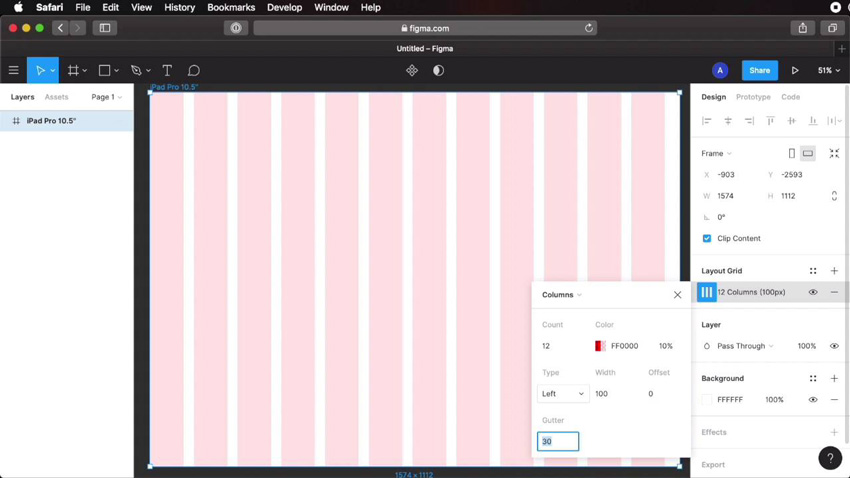850x478 pixels.
Task: Toggle Background fill visibility
Action: (813, 400)
